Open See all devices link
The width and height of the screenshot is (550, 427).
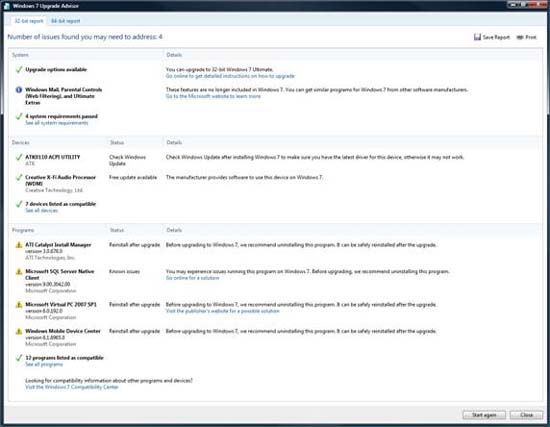pyautogui.click(x=41, y=211)
